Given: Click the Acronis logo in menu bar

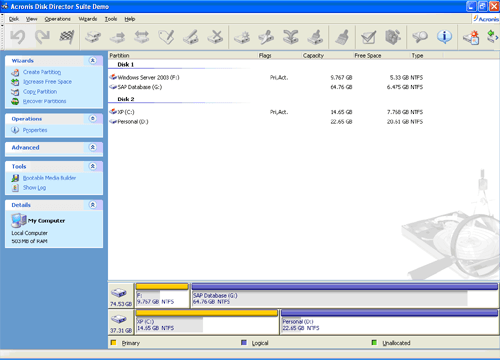Looking at the screenshot, I should click(x=486, y=19).
